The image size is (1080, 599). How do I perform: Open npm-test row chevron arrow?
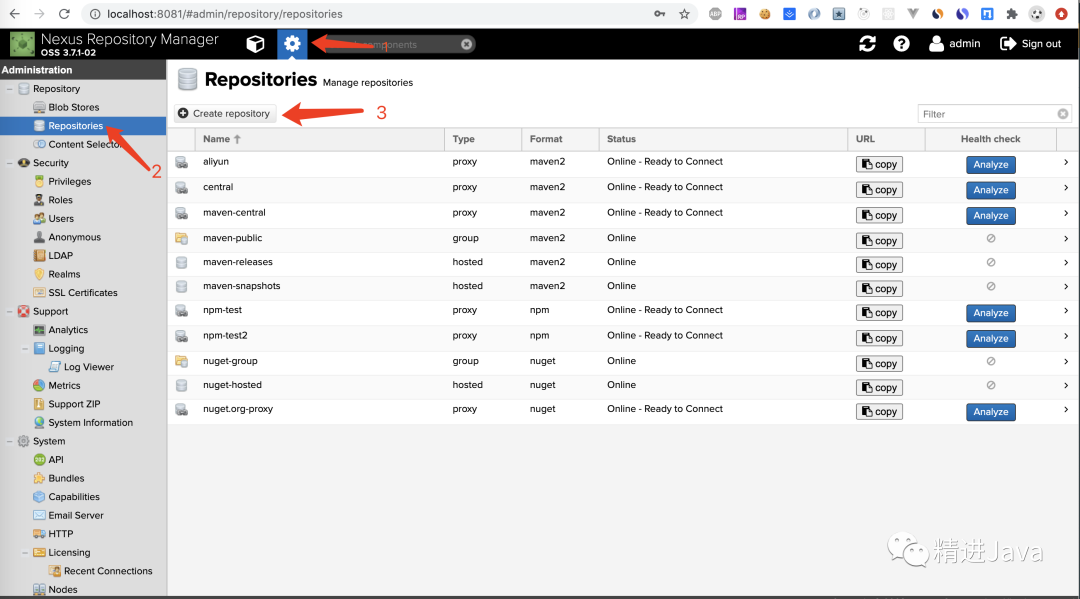[x=1066, y=311]
